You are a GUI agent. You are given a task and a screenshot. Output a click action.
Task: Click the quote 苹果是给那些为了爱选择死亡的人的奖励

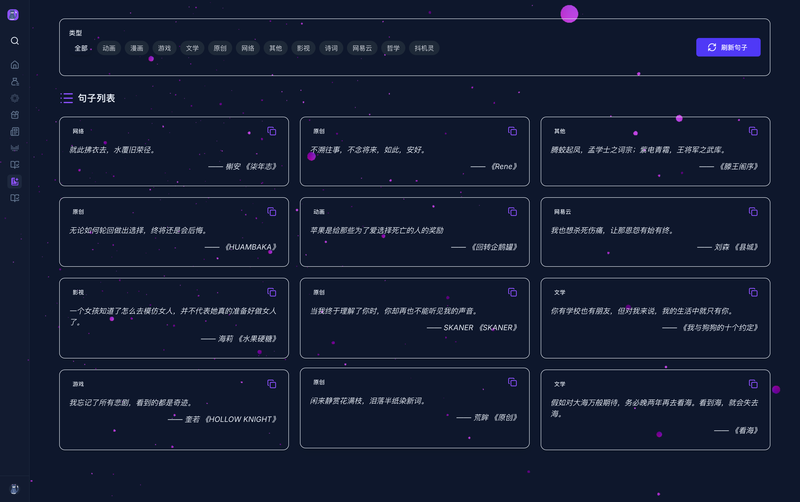(377, 231)
